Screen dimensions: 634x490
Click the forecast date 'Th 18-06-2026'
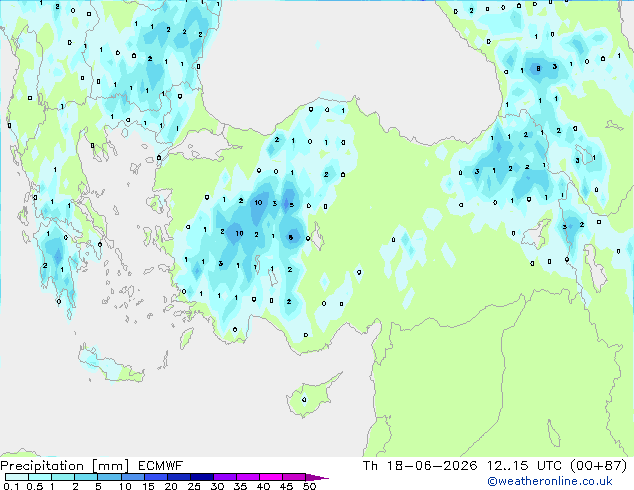pos(420,466)
